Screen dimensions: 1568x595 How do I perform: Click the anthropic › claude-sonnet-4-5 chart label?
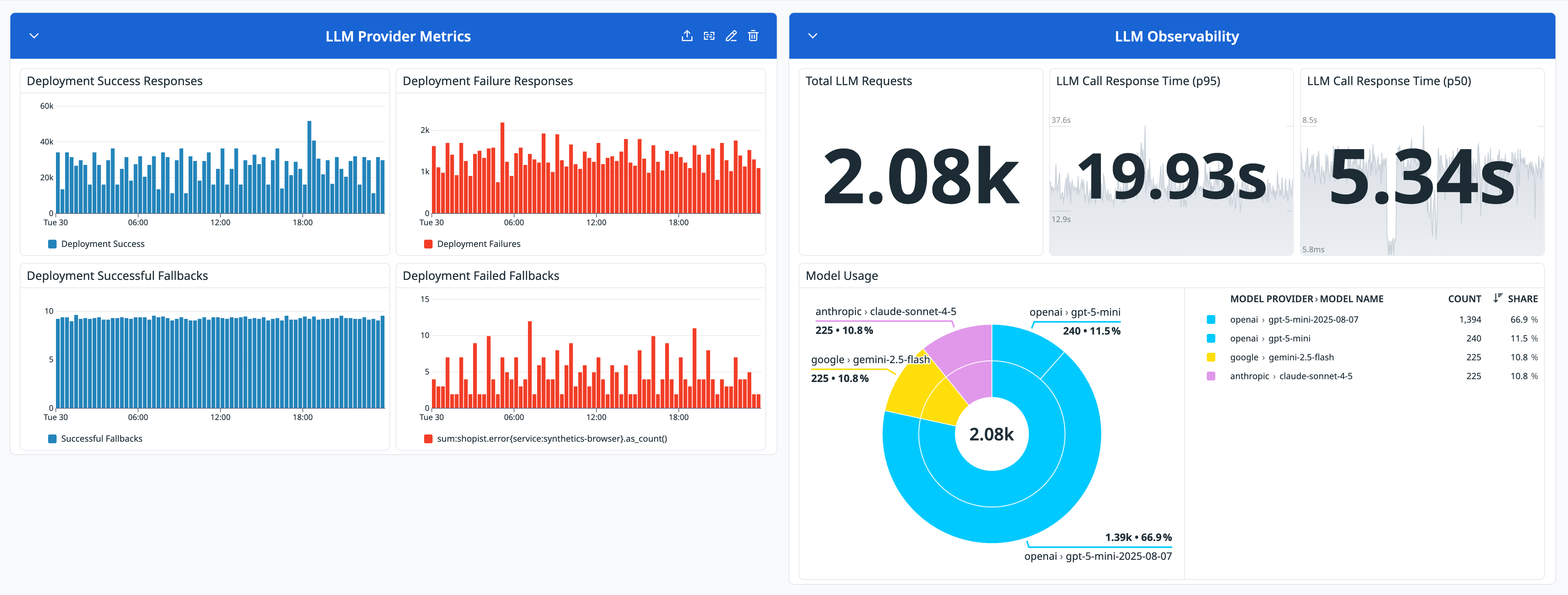click(885, 312)
